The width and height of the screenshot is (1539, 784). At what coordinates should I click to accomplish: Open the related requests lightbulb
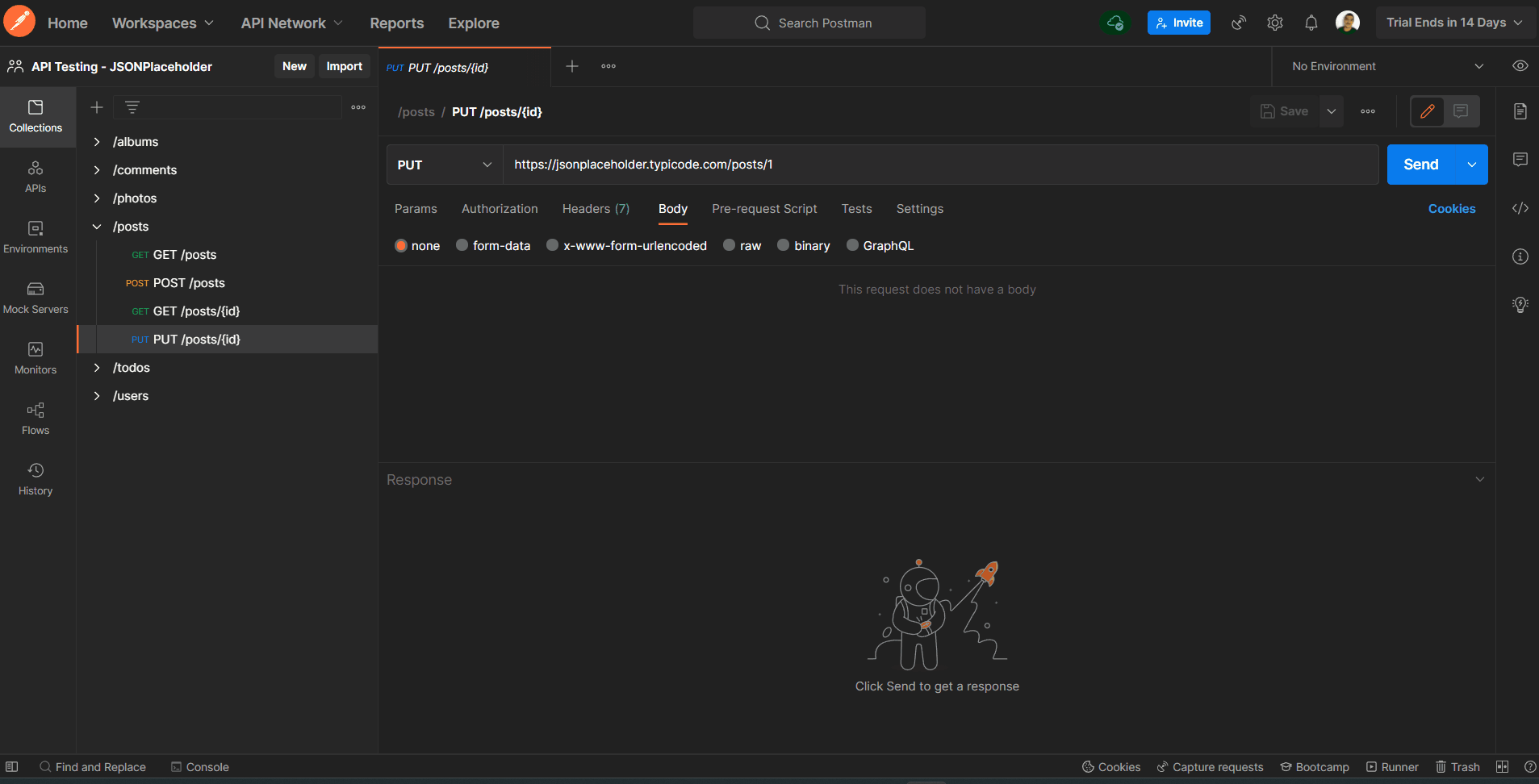pos(1520,305)
